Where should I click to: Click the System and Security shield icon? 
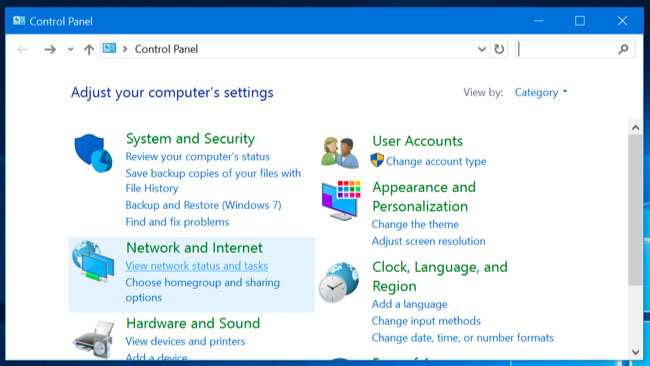pyautogui.click(x=93, y=153)
